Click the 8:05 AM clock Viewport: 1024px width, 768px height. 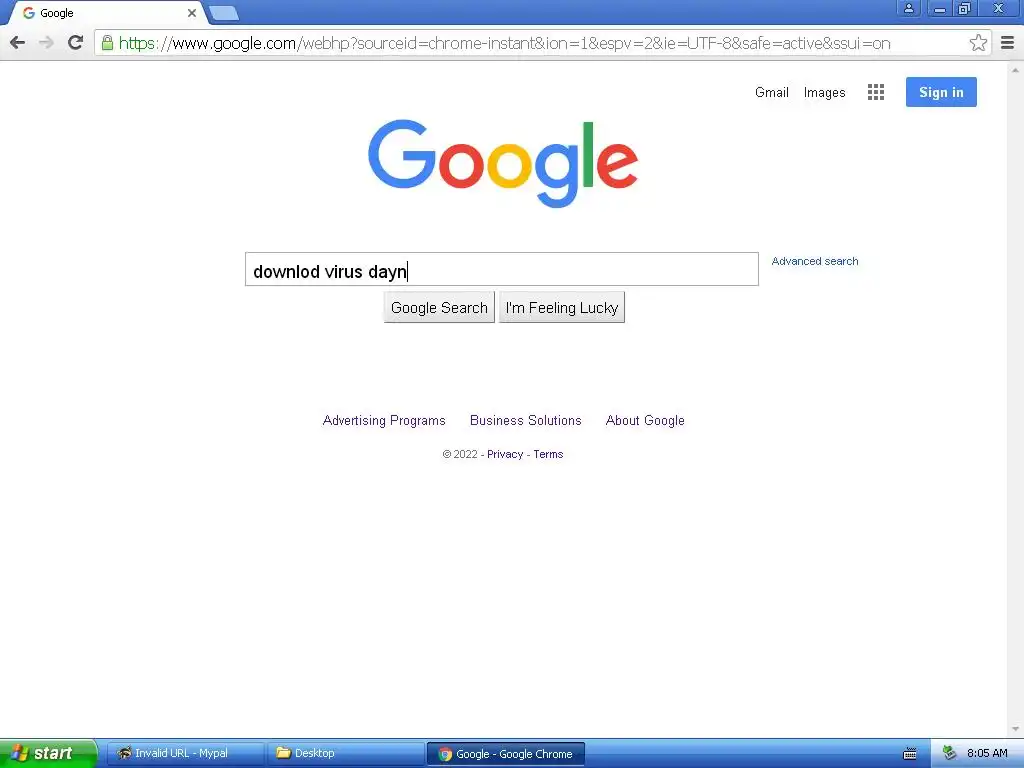tap(987, 753)
